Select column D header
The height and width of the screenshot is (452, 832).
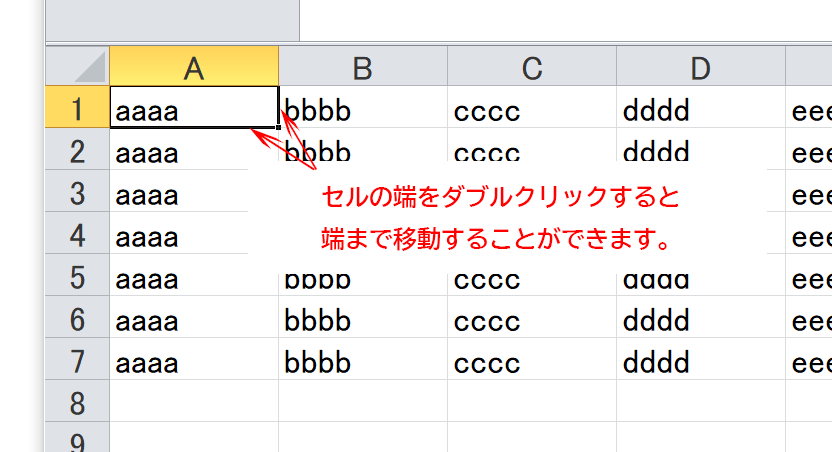[x=700, y=67]
